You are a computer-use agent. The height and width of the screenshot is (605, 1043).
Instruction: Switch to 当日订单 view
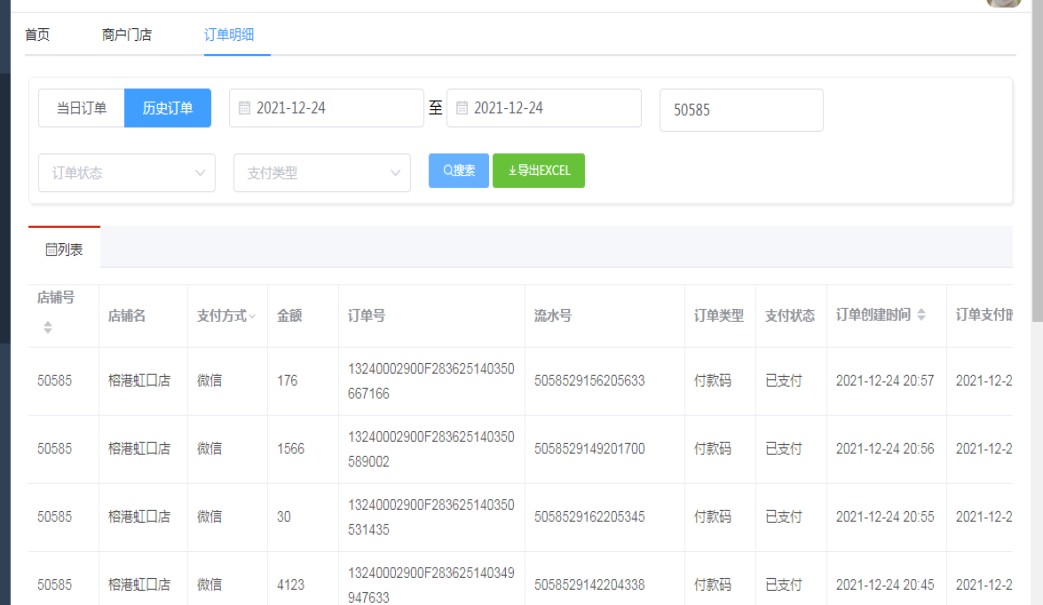click(81, 109)
